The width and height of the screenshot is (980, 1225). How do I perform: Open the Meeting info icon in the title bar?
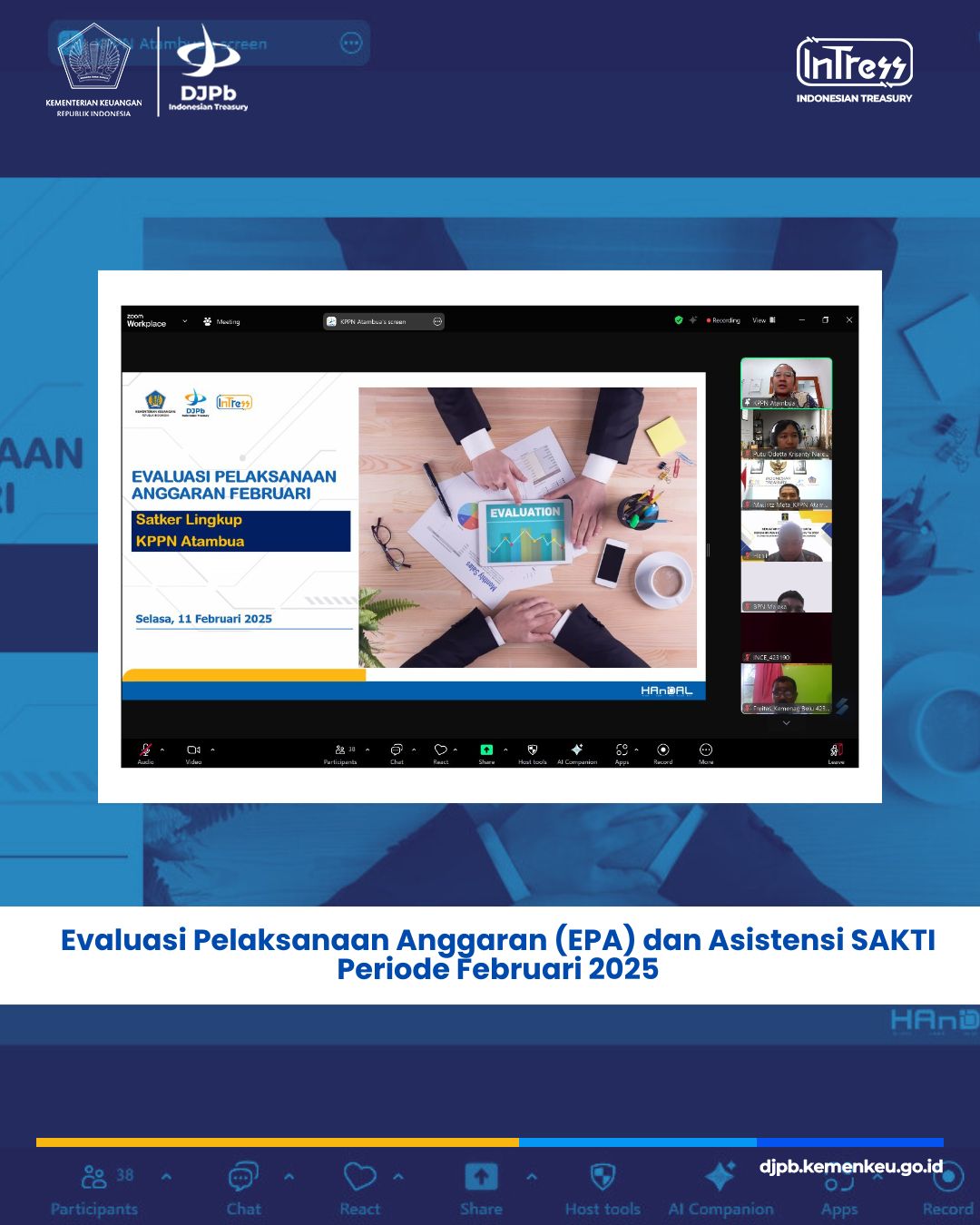tap(221, 321)
